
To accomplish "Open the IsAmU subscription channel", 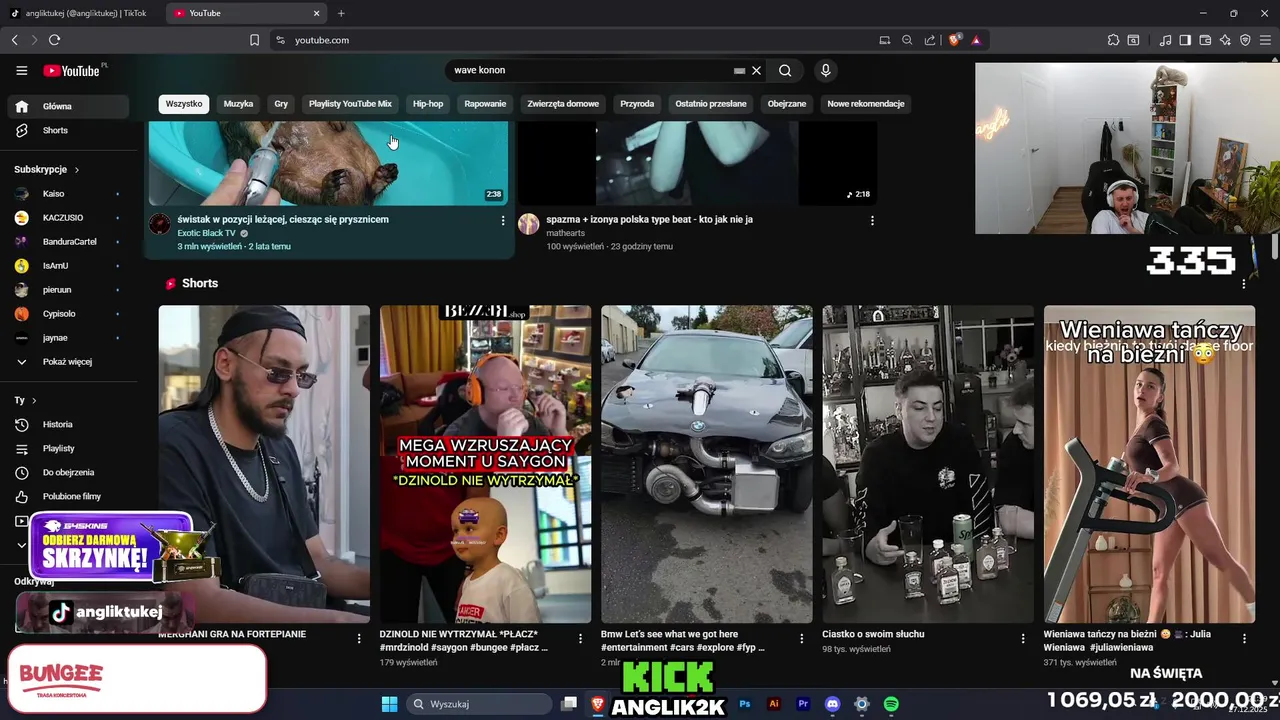I will [68, 265].
